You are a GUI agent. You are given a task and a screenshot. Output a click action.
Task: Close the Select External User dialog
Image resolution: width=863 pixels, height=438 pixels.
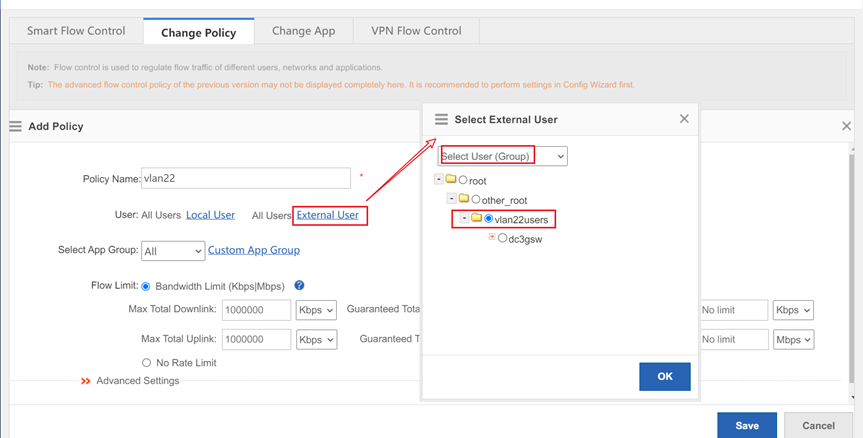click(684, 119)
